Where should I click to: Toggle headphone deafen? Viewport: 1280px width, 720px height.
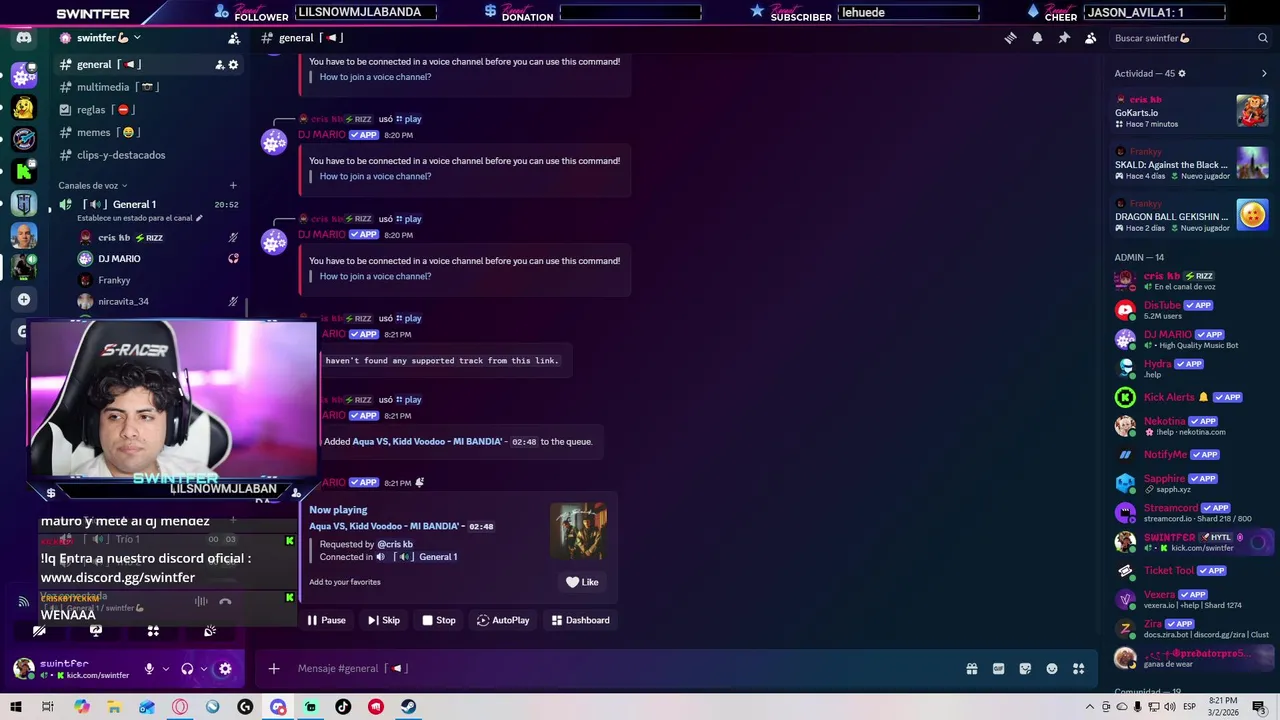[187, 669]
